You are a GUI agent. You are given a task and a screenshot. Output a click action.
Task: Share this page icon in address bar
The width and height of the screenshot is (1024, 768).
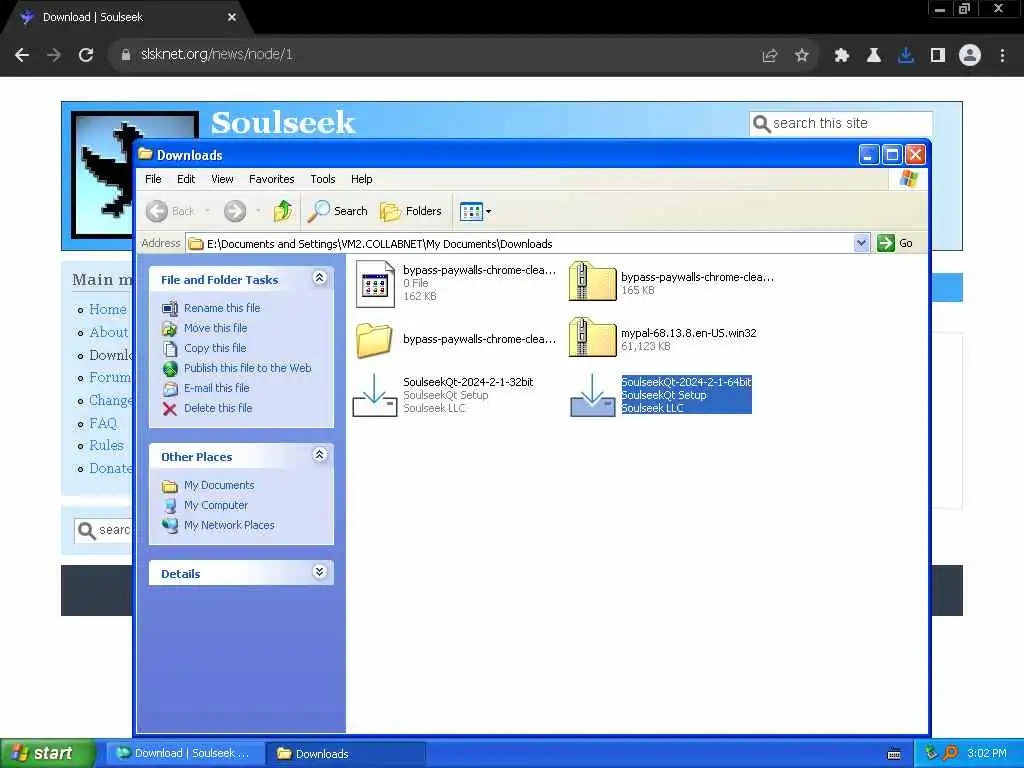click(770, 56)
